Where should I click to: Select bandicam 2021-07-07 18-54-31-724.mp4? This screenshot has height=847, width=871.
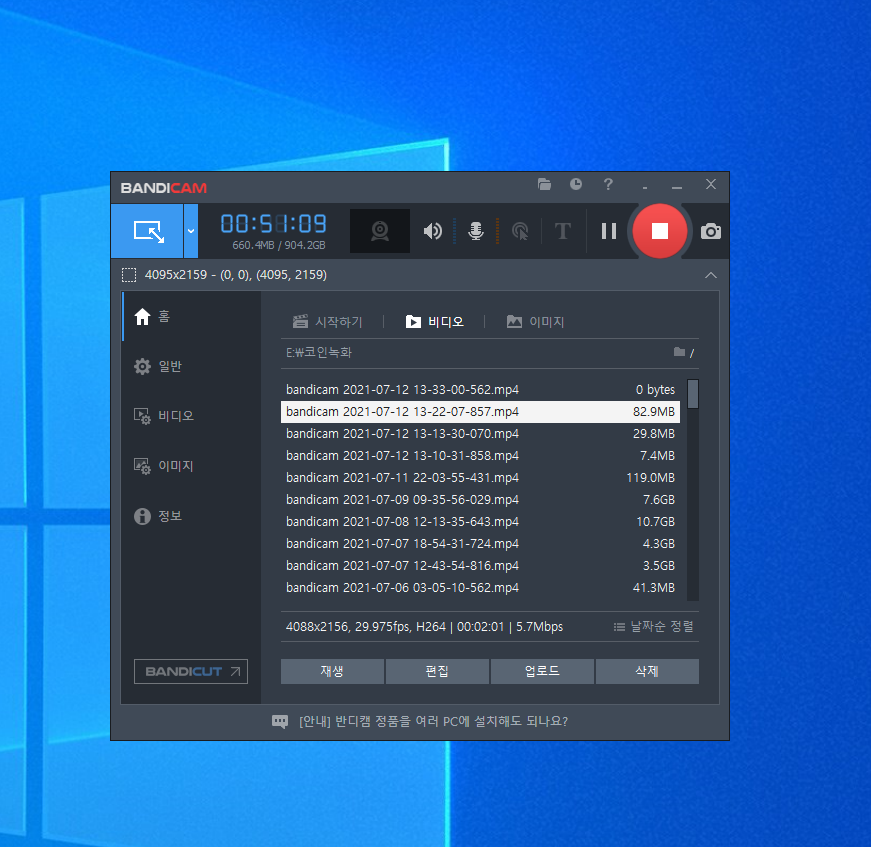480,544
